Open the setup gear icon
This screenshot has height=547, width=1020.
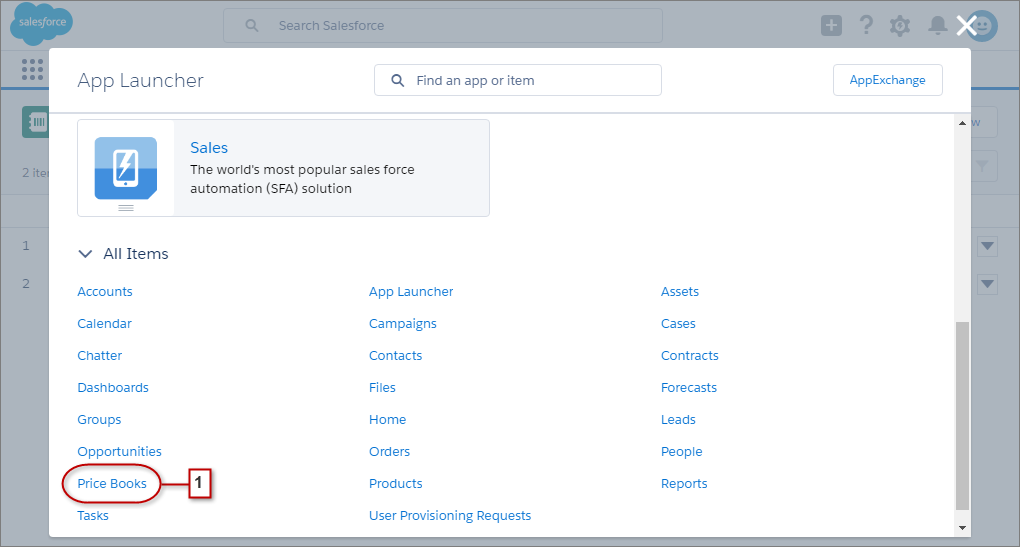click(x=900, y=26)
